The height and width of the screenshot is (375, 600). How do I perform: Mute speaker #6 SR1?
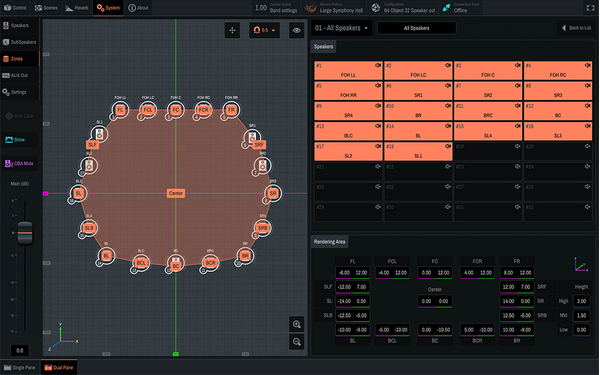point(448,86)
